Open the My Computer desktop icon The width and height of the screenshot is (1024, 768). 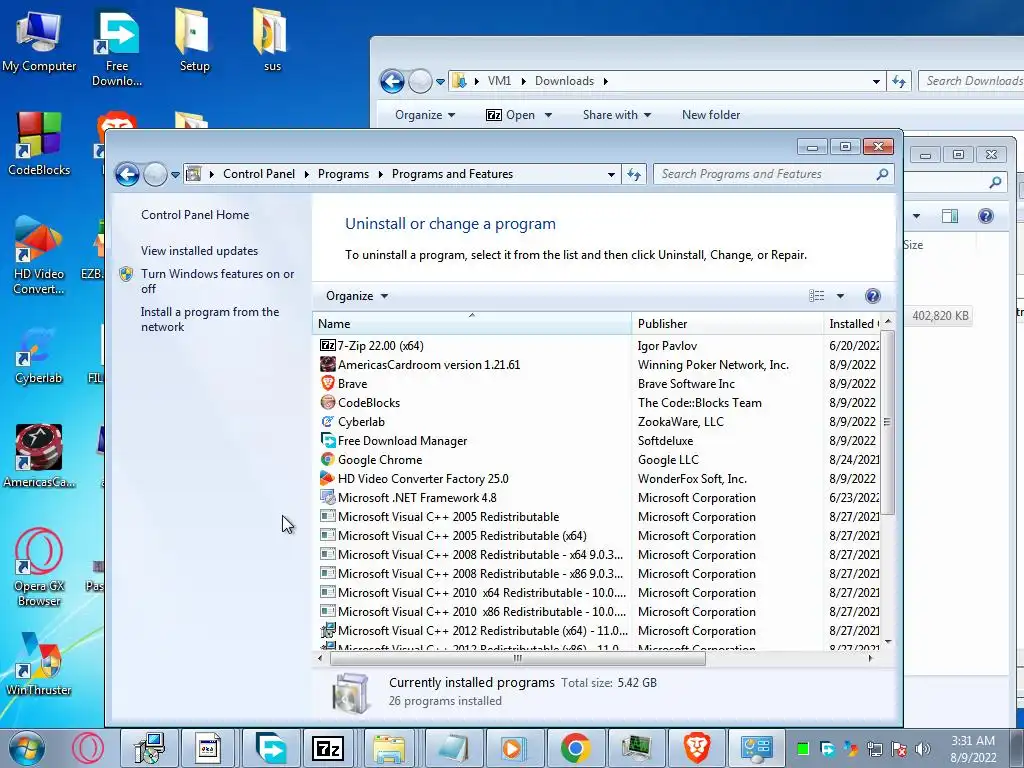39,40
